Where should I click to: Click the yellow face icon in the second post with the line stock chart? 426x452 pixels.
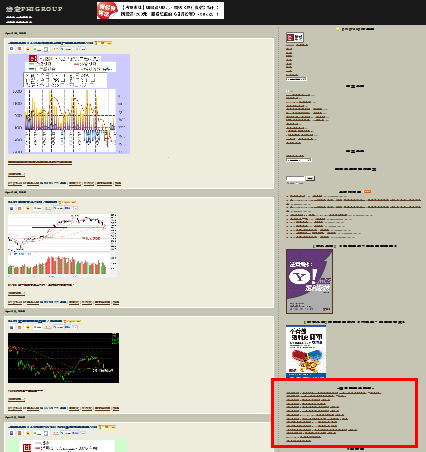(28, 208)
